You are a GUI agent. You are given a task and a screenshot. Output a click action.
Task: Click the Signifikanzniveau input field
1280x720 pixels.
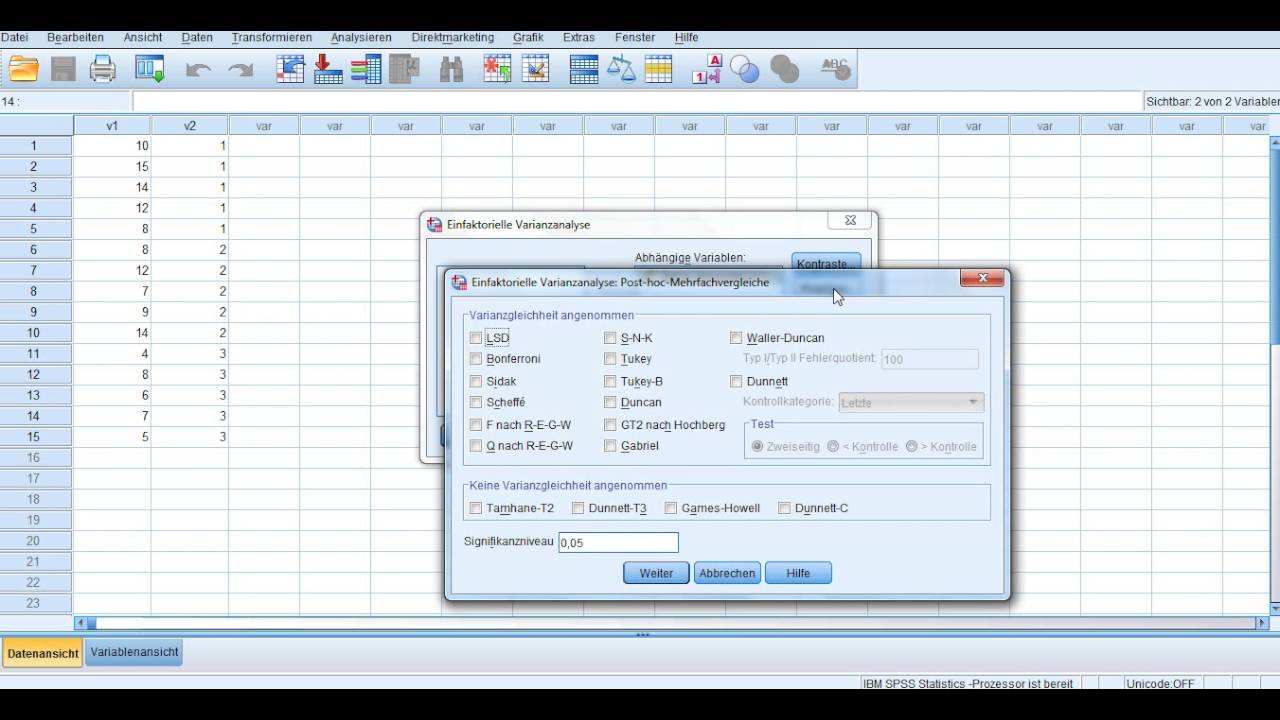[618, 542]
